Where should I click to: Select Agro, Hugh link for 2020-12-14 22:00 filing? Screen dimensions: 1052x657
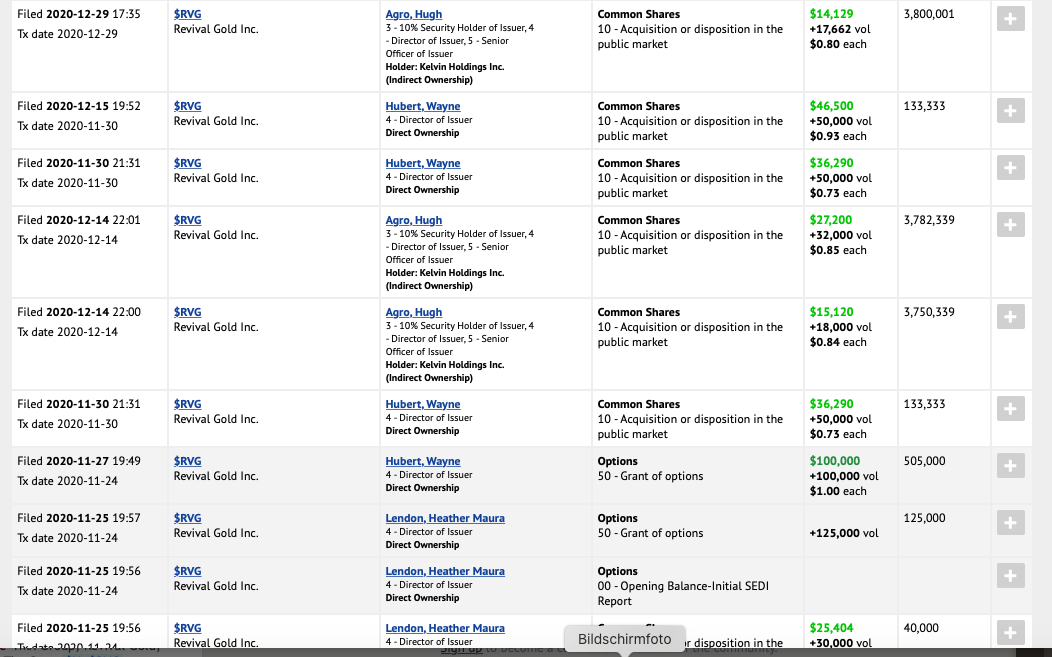pos(413,312)
